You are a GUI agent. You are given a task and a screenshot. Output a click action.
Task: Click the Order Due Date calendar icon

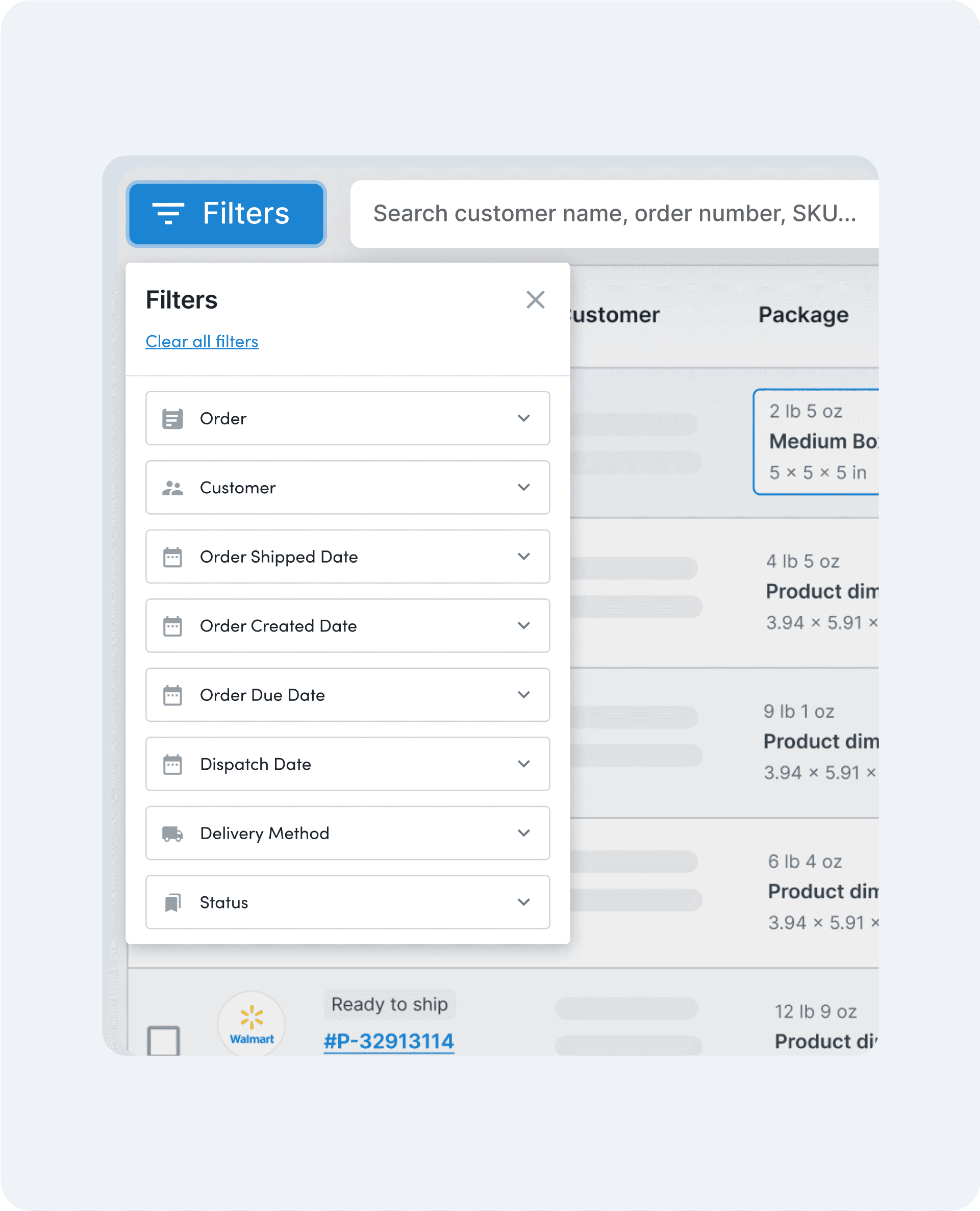(172, 695)
